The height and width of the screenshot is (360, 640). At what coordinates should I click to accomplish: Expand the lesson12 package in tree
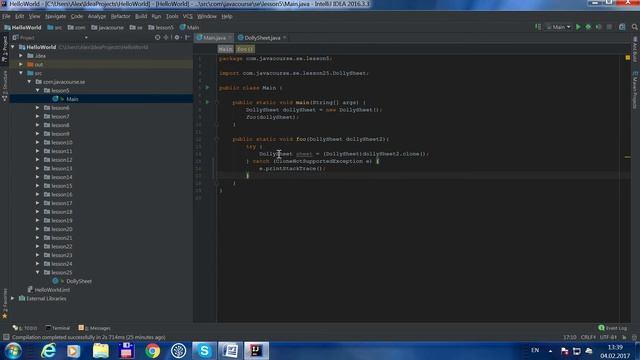(38, 160)
